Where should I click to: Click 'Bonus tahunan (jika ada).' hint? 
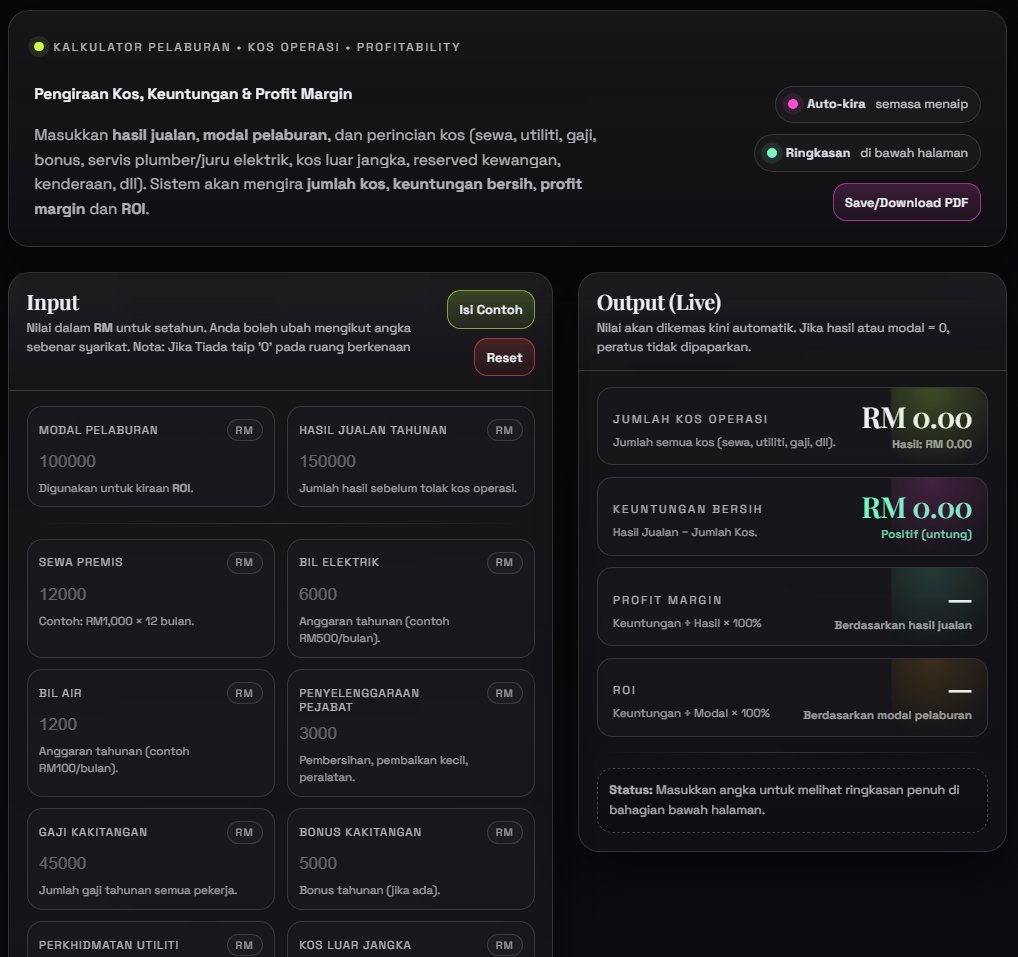369,890
